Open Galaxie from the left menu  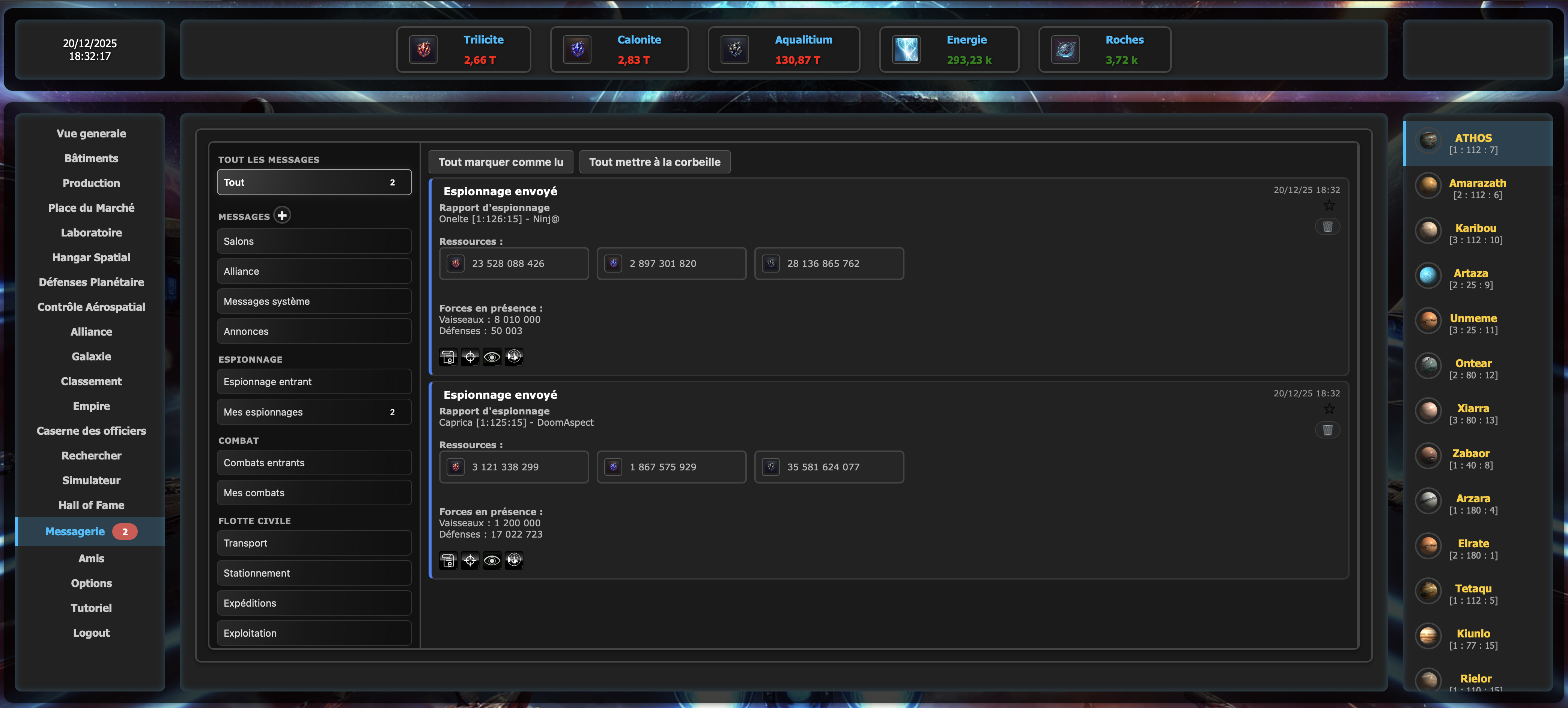(x=91, y=357)
